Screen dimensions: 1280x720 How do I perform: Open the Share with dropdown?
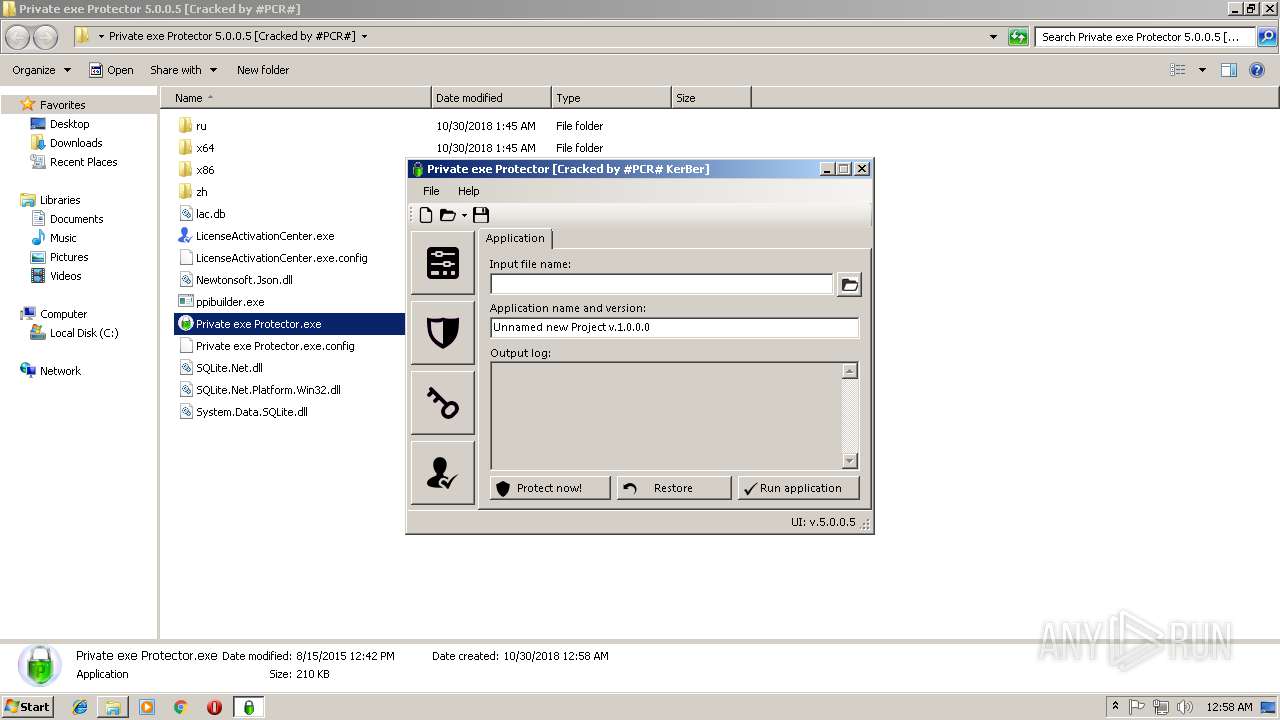point(183,70)
